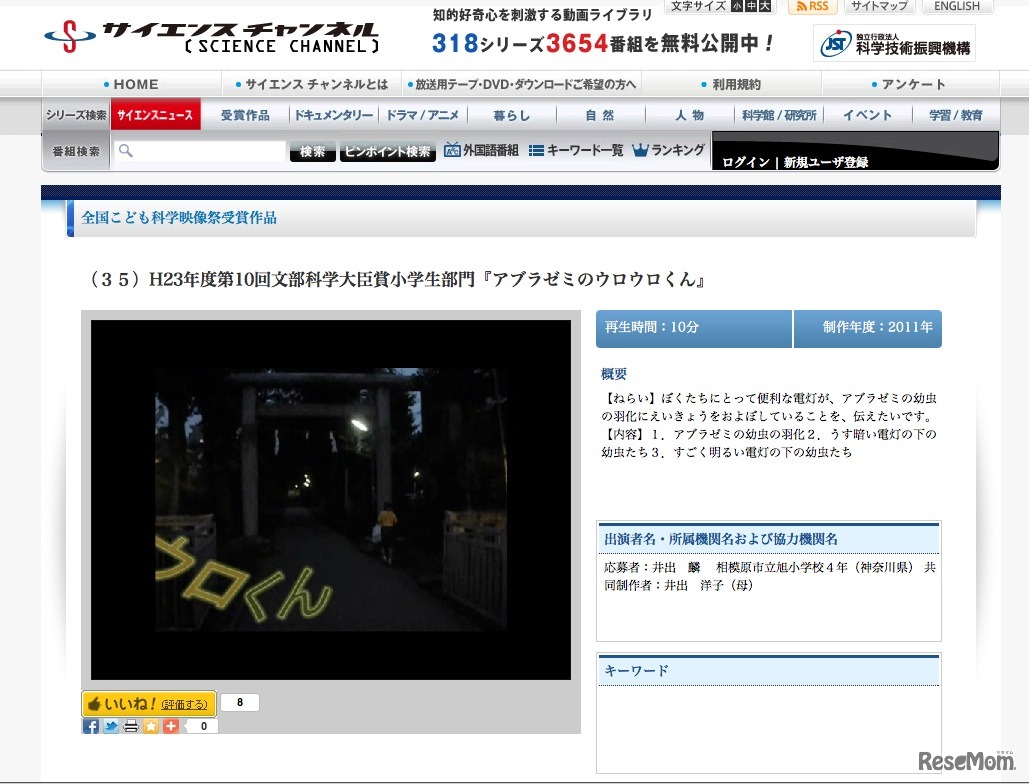The width and height of the screenshot is (1029, 784).
Task: Share on Facebook icon
Action: tap(91, 726)
